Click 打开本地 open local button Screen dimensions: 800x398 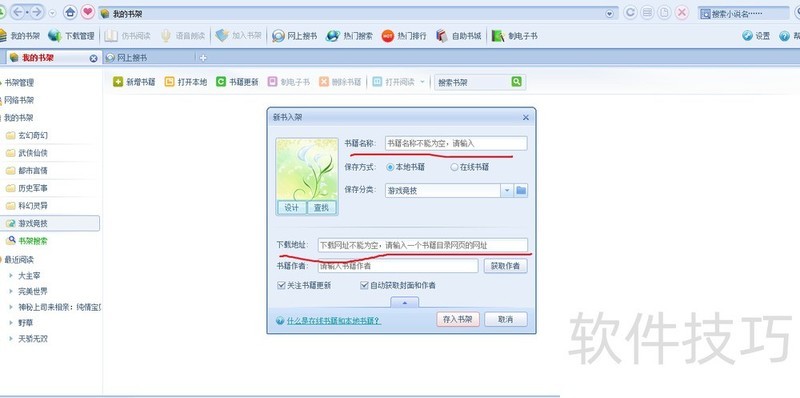click(x=186, y=82)
